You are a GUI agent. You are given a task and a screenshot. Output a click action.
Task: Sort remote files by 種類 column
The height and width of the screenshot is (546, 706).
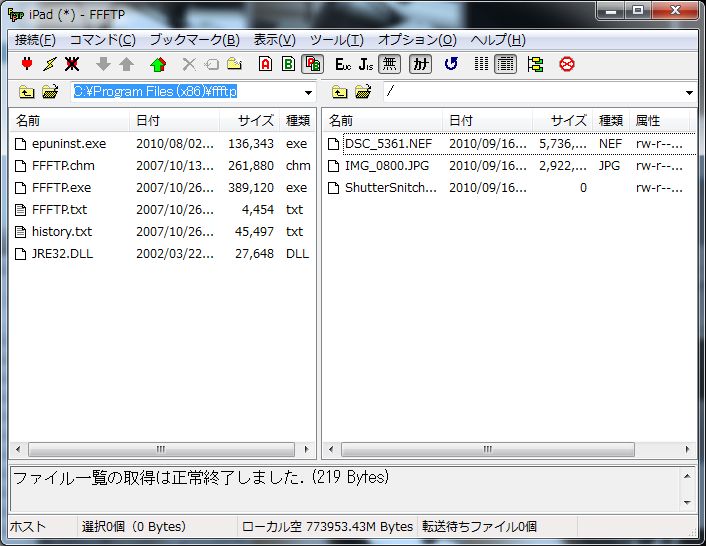click(611, 121)
